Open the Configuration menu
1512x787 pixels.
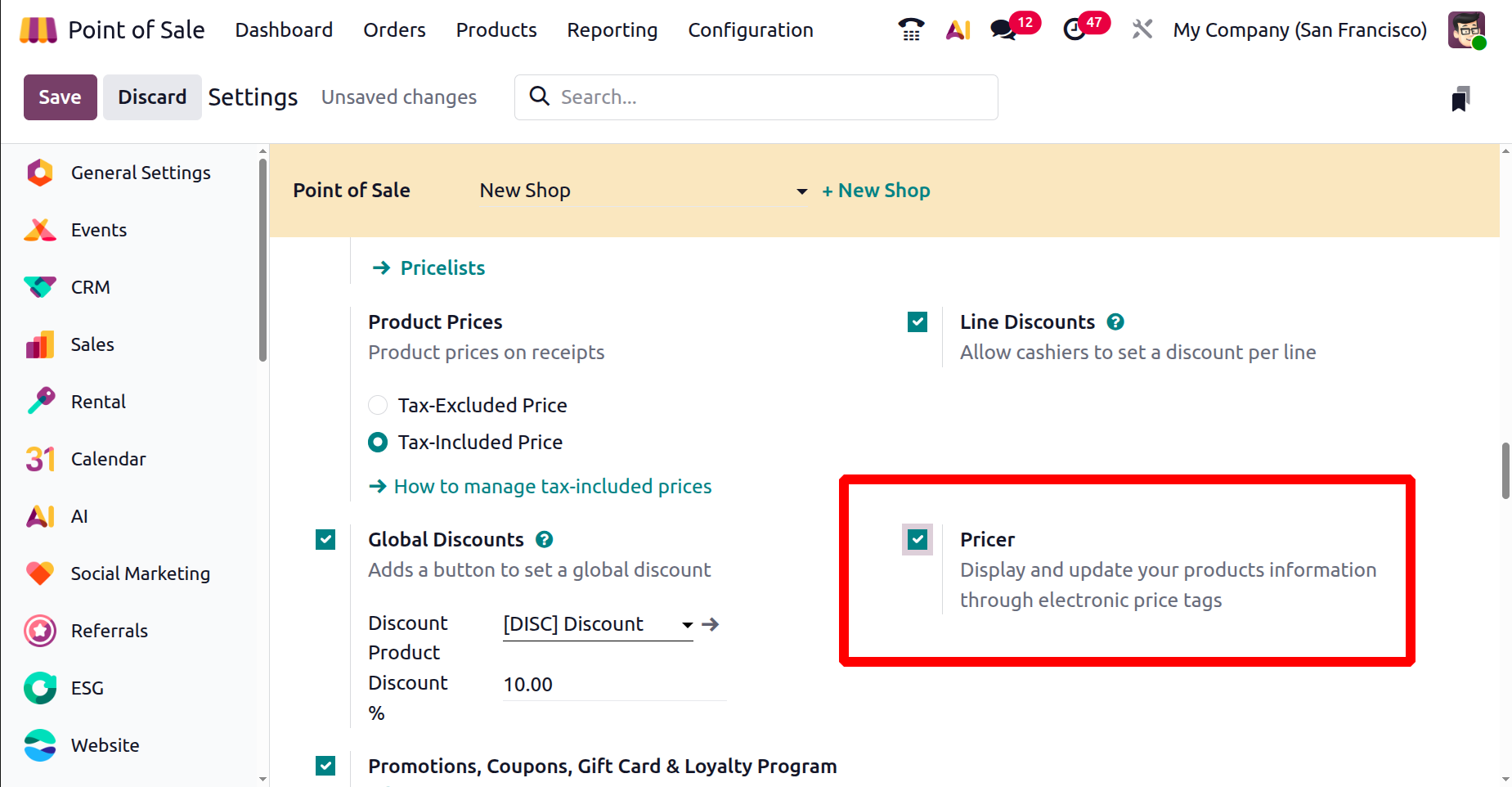click(750, 30)
